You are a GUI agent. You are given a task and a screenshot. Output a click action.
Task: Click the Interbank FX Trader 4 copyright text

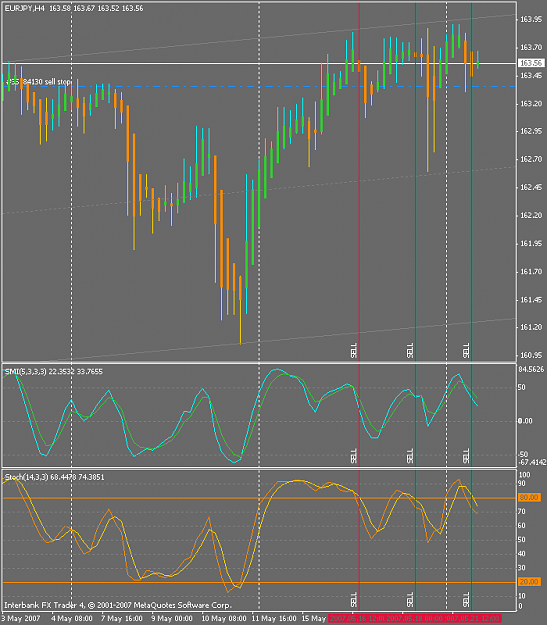pyautogui.click(x=118, y=605)
